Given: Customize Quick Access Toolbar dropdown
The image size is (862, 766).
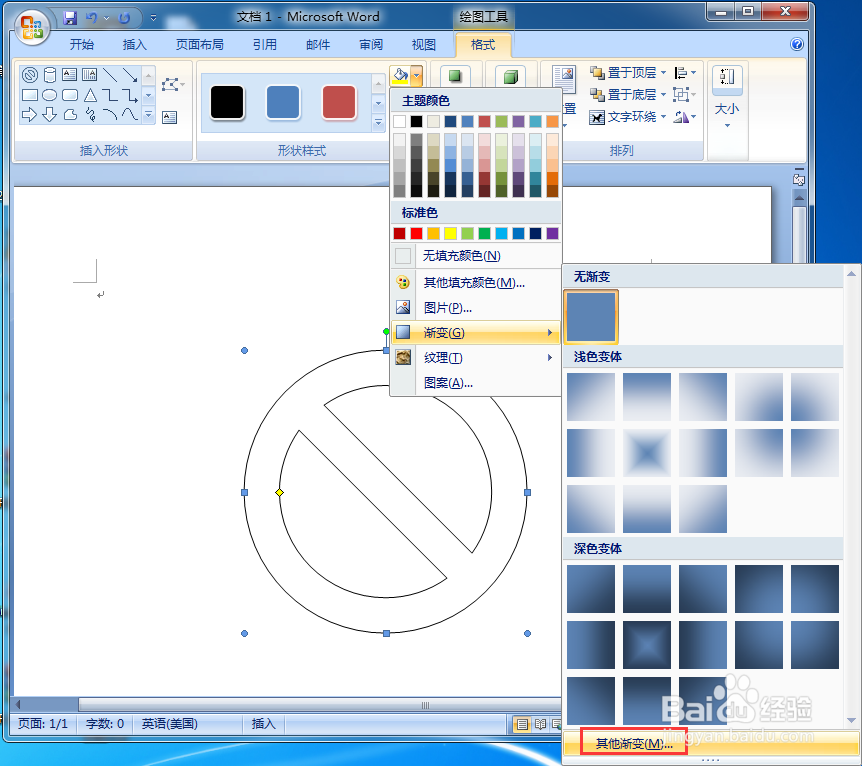Looking at the screenshot, I should coord(153,18).
